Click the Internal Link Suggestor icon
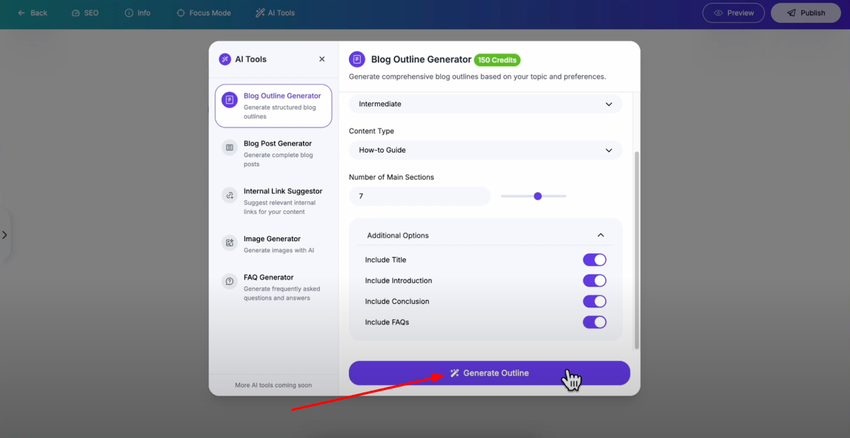The width and height of the screenshot is (850, 438). (229, 195)
